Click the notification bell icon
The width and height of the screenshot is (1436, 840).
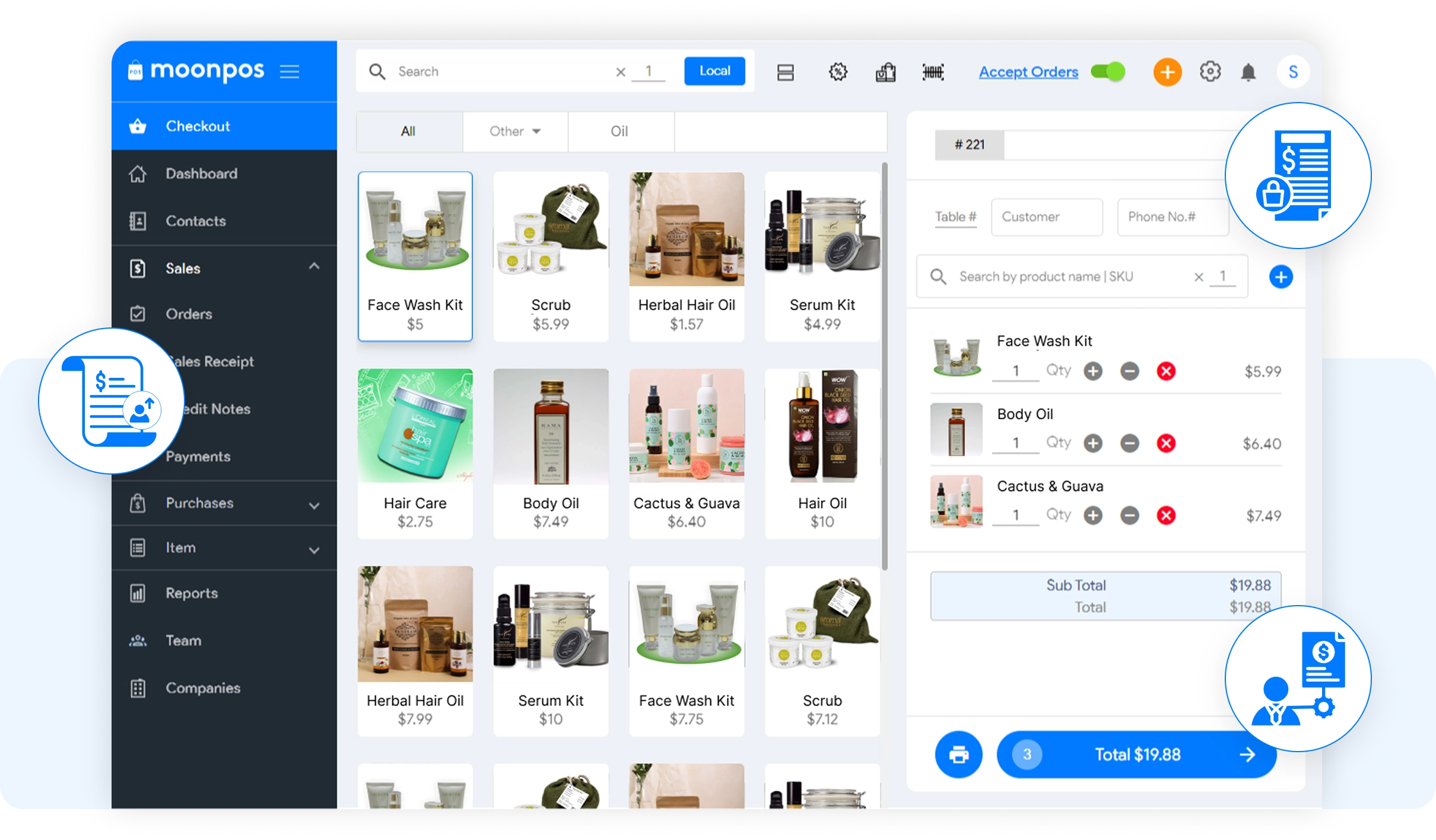pyautogui.click(x=1248, y=72)
